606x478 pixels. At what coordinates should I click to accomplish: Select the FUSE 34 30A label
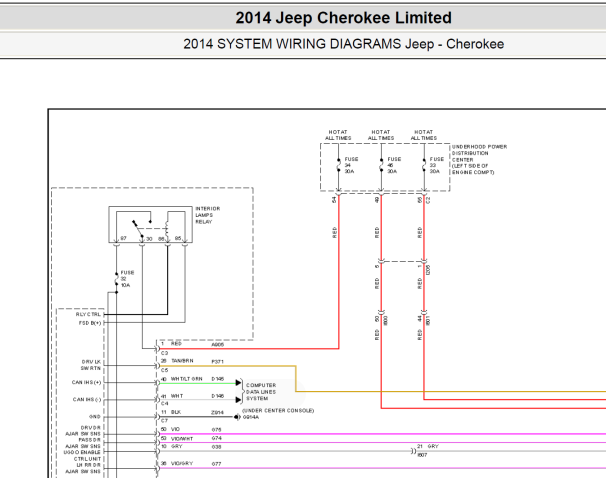pyautogui.click(x=351, y=165)
